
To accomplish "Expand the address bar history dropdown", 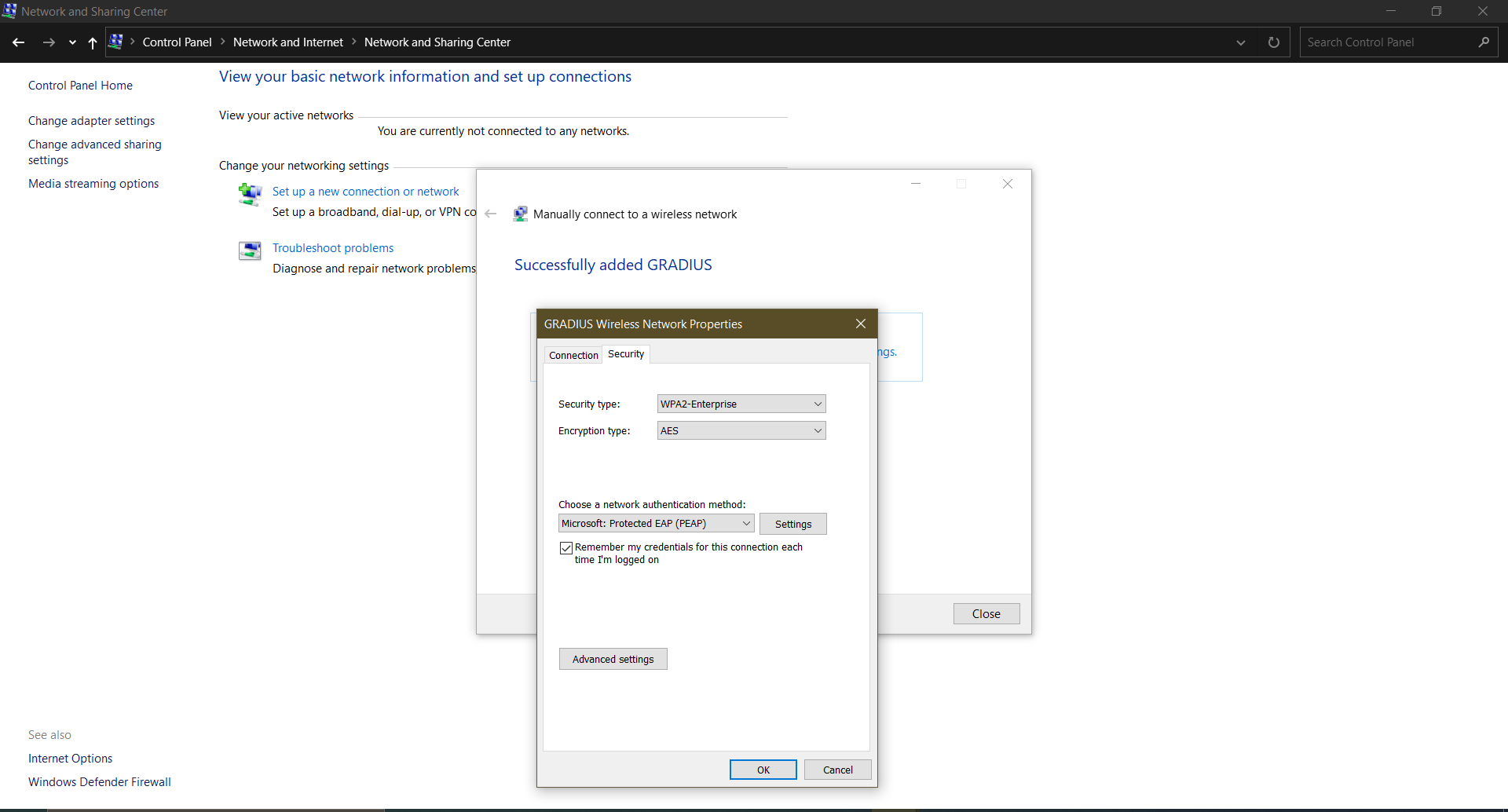I will coord(1241,42).
